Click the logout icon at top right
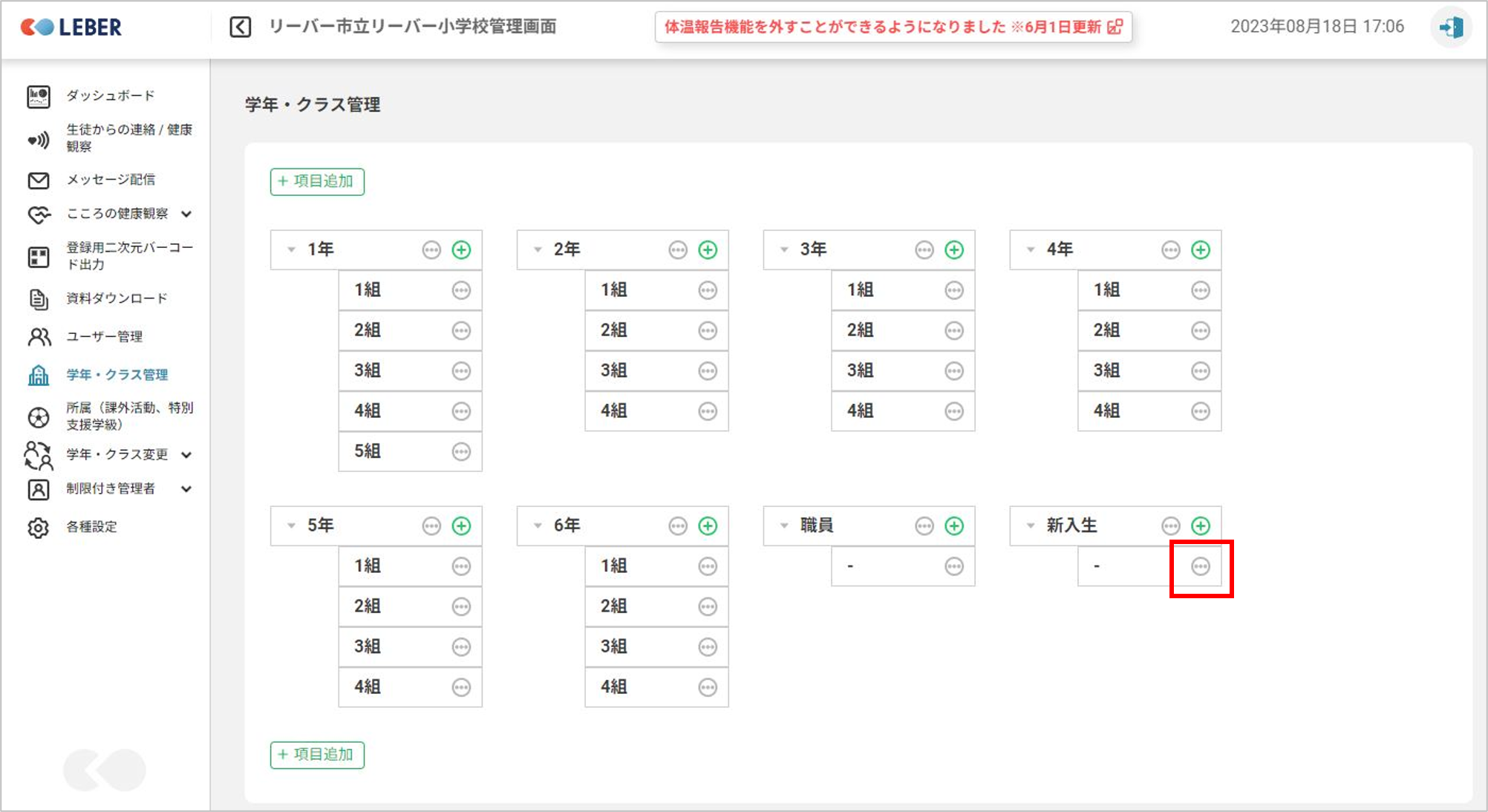This screenshot has height=812, width=1488. (x=1451, y=27)
